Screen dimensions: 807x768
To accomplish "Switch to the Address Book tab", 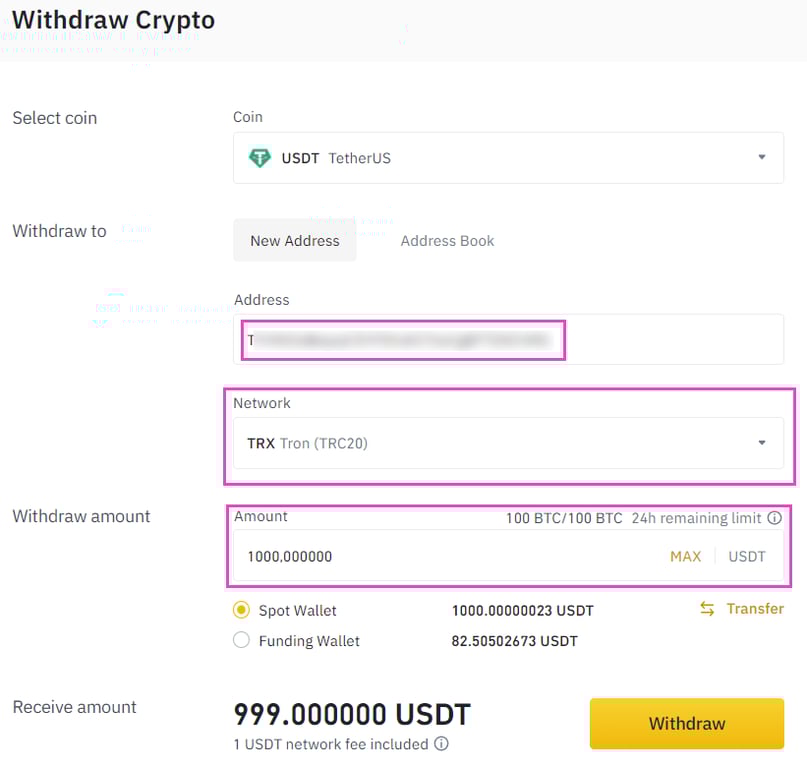I will pos(447,240).
